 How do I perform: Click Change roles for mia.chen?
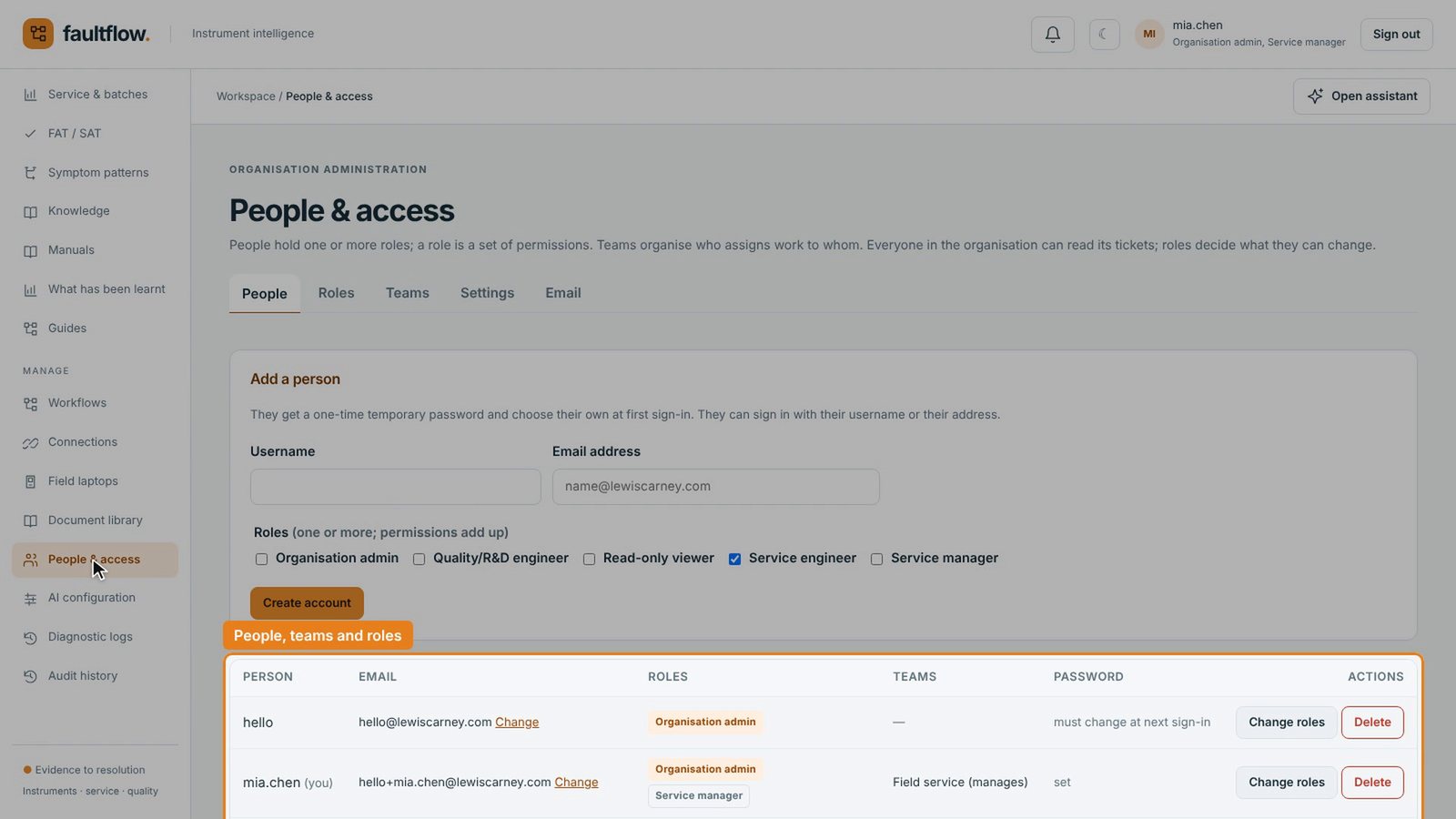[1286, 783]
